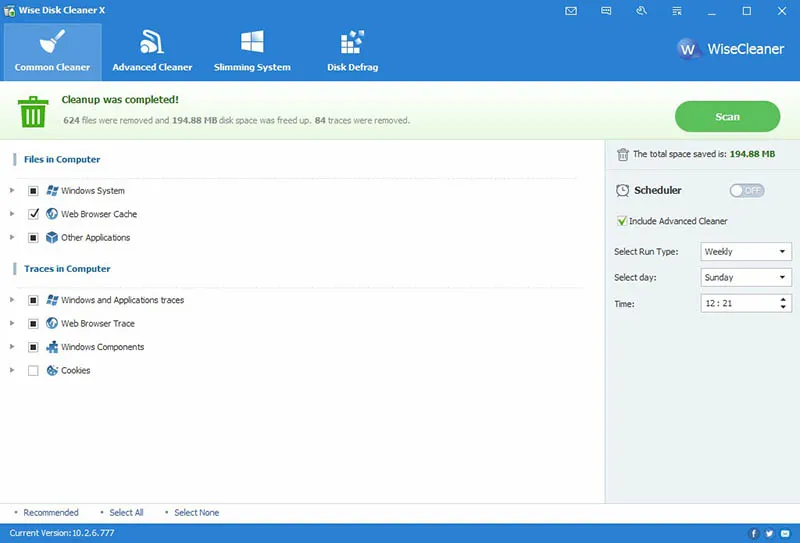Click the Facebook icon in the status bar
Screen dimensions: 800x543
[x=755, y=533]
